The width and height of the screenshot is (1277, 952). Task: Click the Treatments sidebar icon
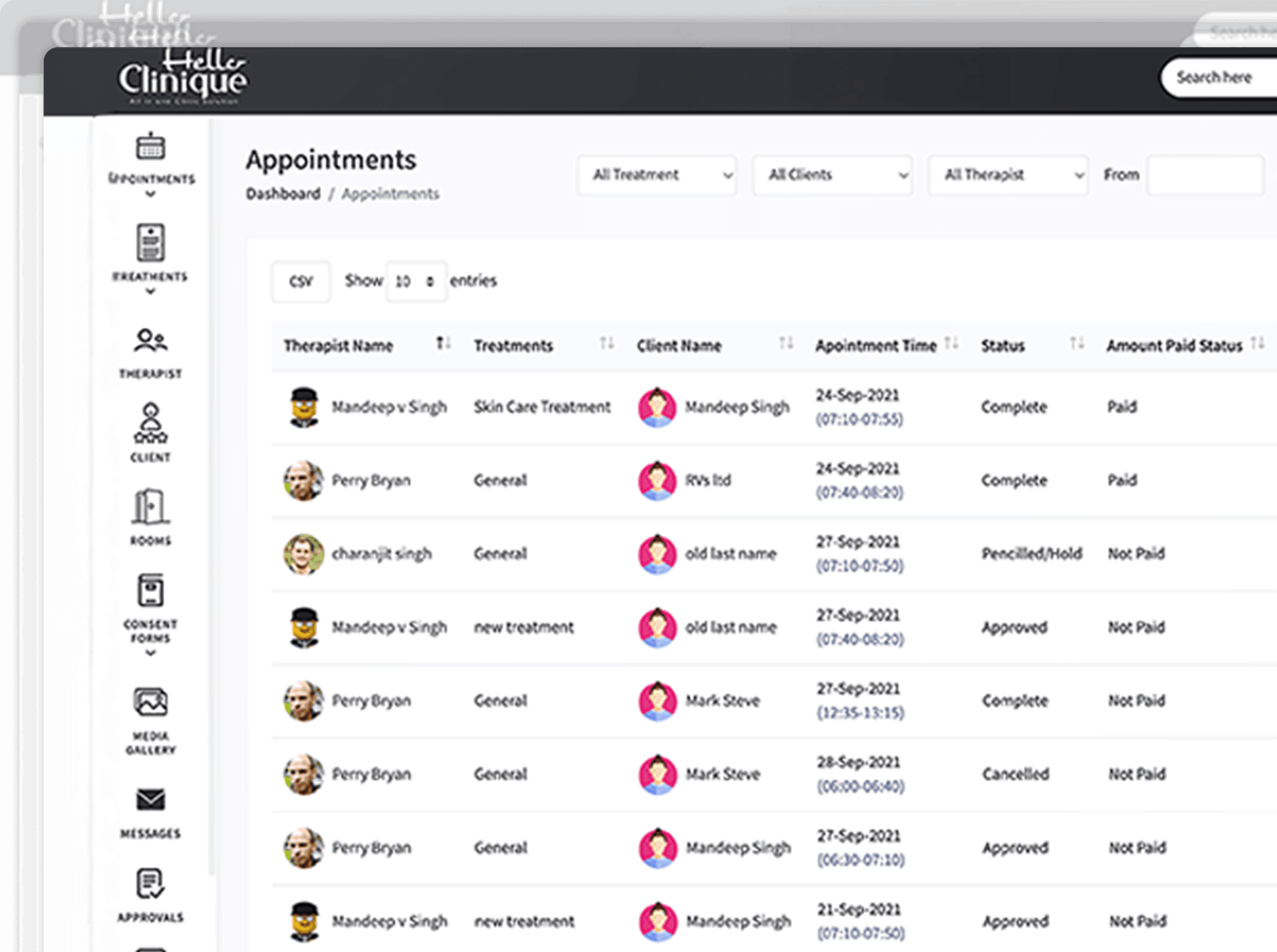pyautogui.click(x=150, y=243)
